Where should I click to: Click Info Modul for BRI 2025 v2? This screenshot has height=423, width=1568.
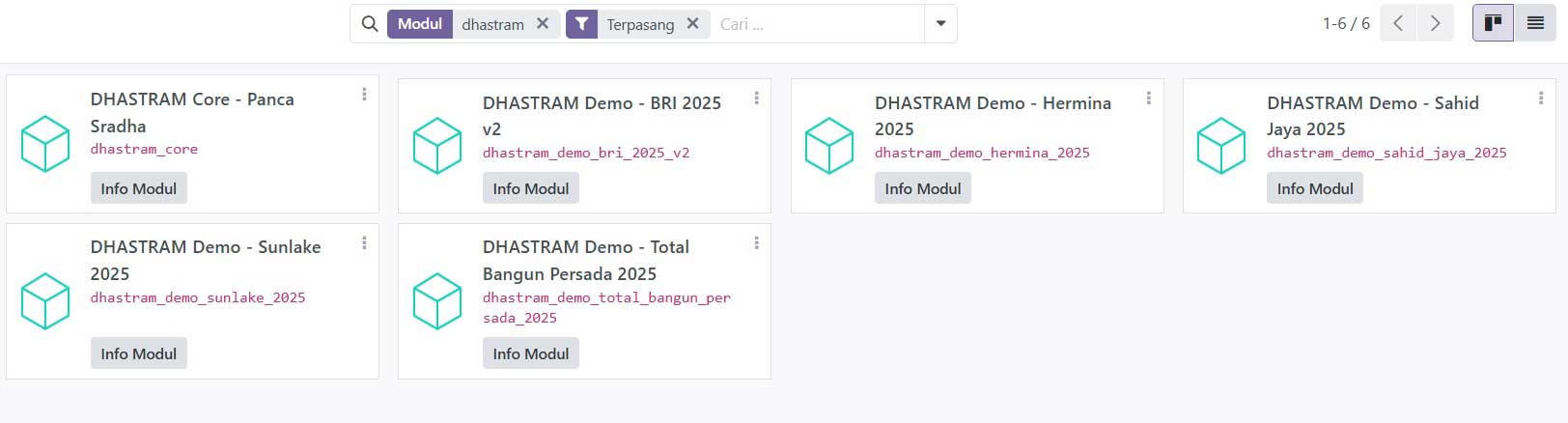(x=530, y=188)
